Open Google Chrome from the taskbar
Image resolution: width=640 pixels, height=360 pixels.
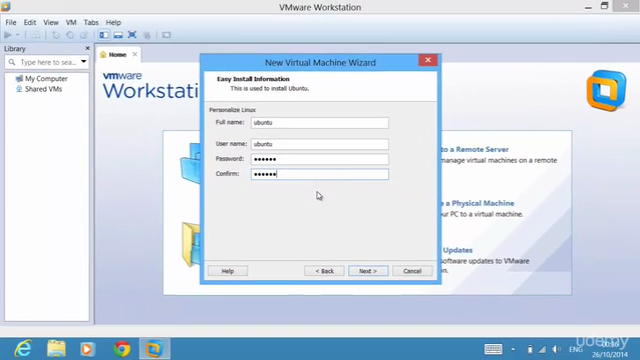point(122,349)
